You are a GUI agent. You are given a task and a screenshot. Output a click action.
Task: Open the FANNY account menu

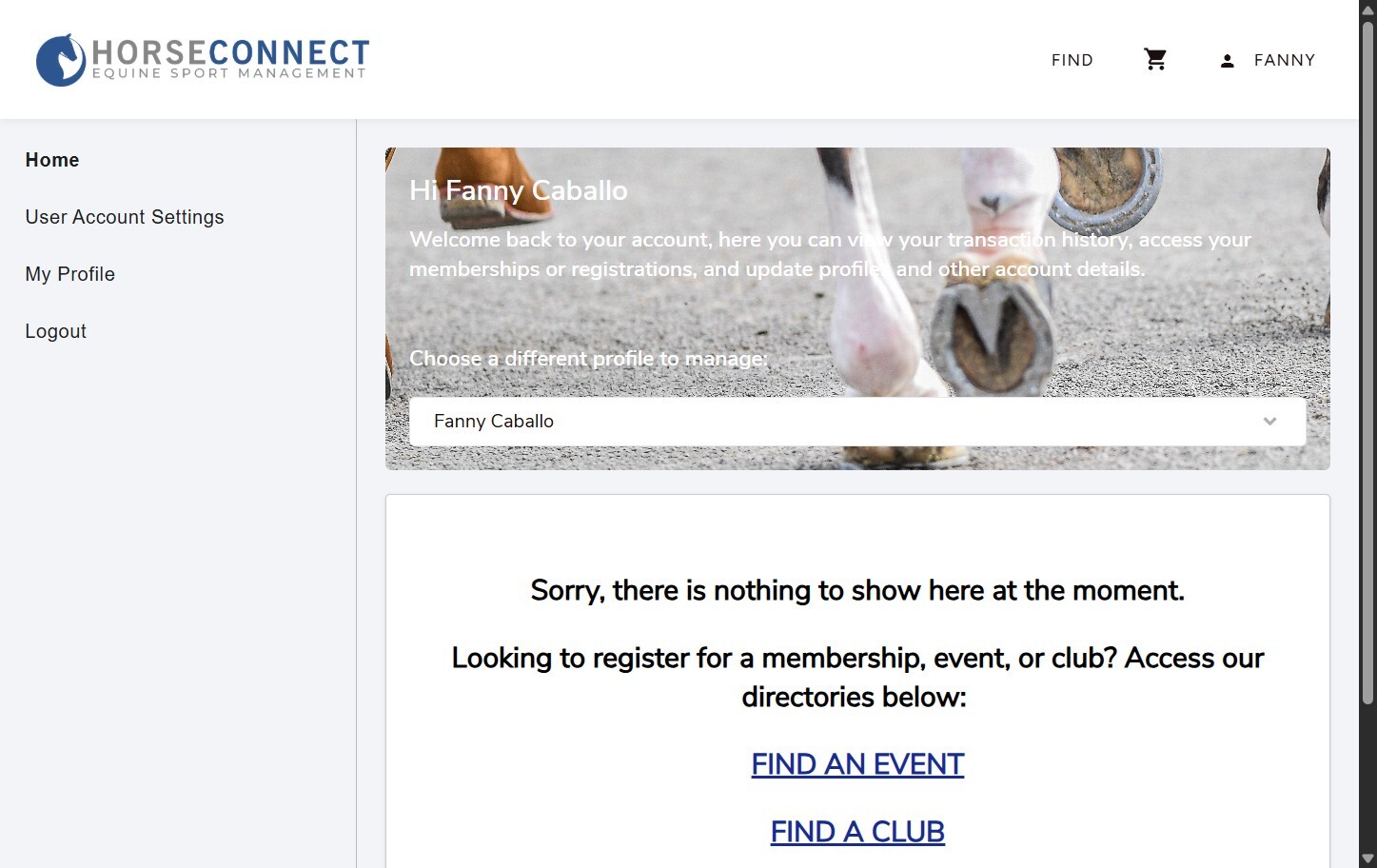[1284, 60]
